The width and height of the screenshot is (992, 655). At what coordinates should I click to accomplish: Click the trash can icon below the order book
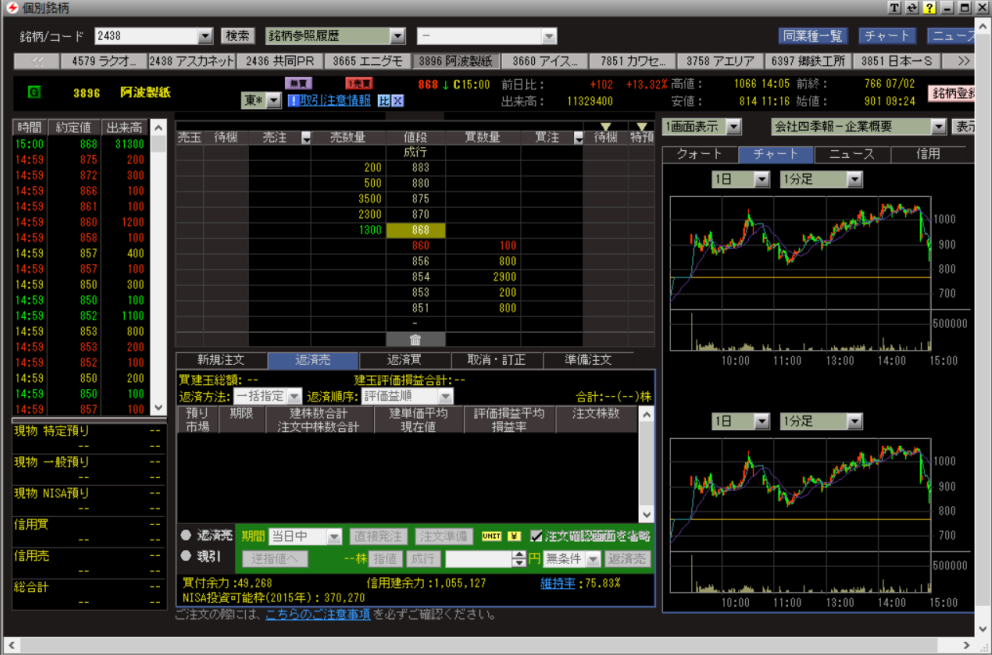tap(414, 340)
